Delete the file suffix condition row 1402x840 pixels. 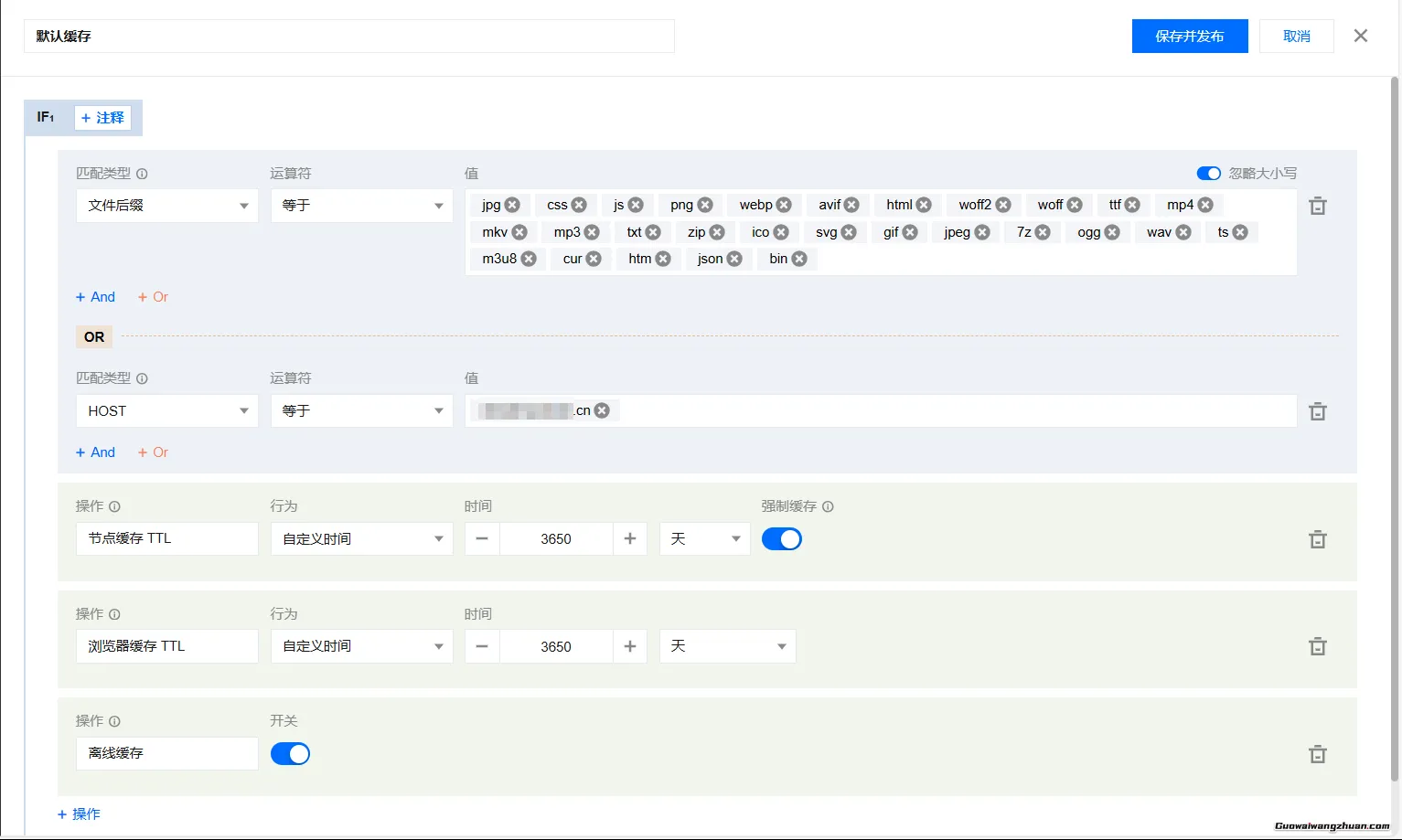[x=1317, y=207]
